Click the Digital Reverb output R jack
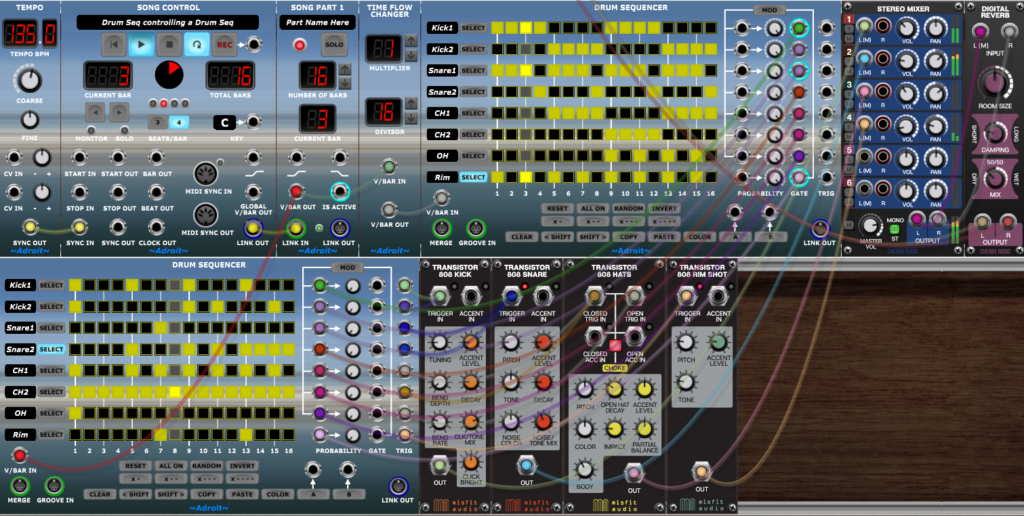The height and width of the screenshot is (516, 1024). coord(1007,221)
